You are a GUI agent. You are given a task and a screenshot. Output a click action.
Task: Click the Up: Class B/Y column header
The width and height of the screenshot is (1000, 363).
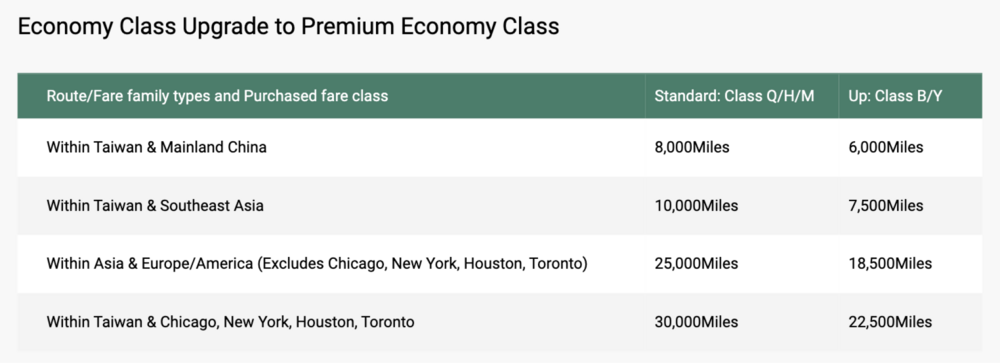895,96
